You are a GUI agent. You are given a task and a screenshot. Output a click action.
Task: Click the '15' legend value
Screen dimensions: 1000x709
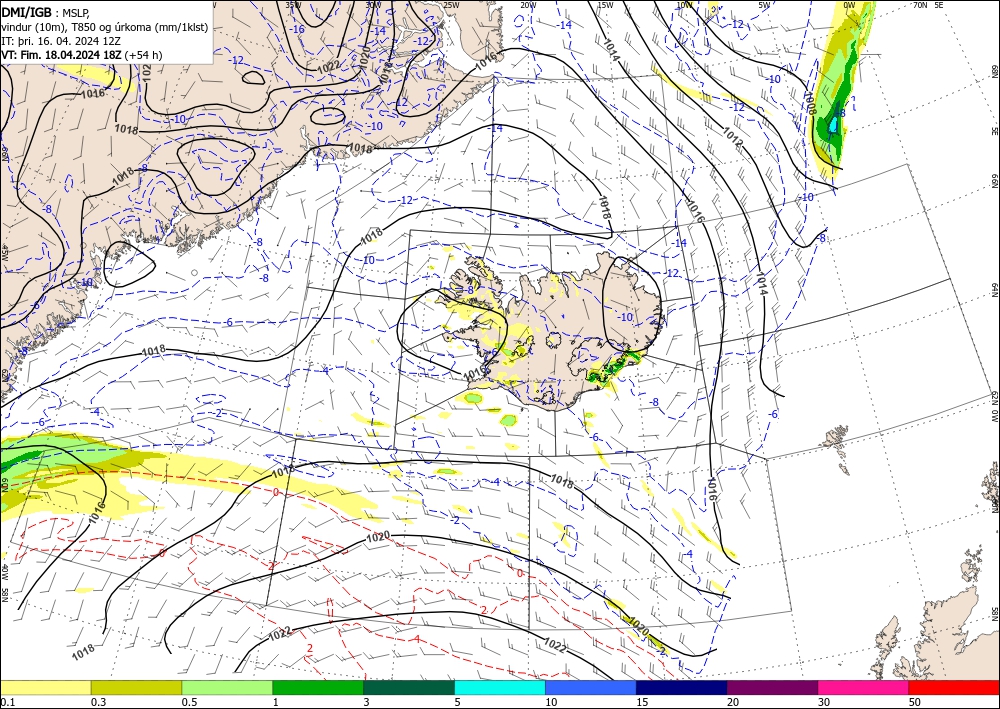pos(642,702)
